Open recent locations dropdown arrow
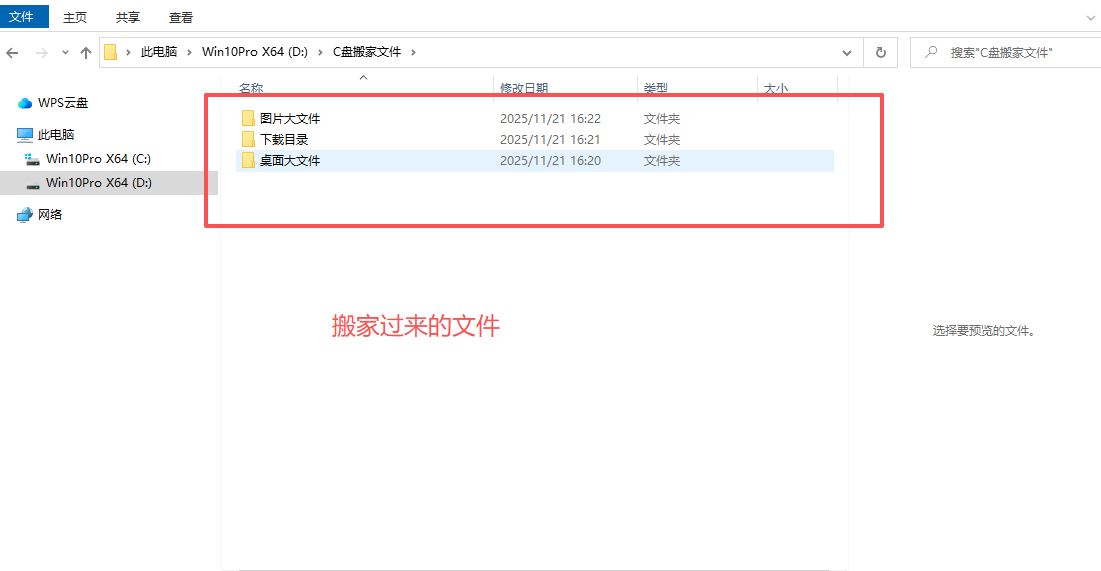 (x=65, y=52)
